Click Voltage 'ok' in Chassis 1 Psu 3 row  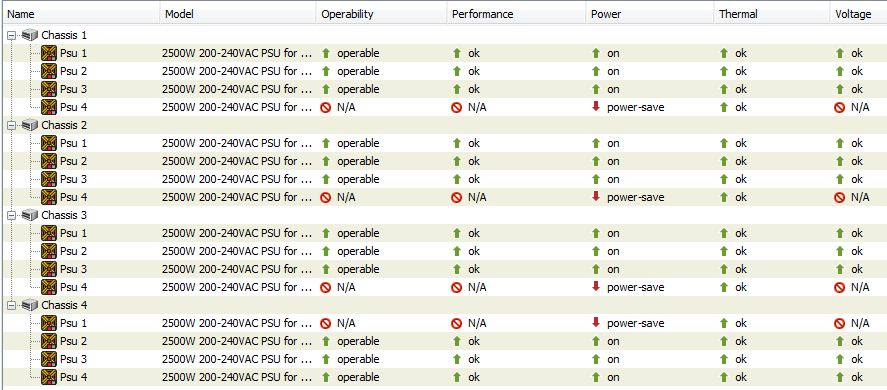pyautogui.click(x=857, y=89)
